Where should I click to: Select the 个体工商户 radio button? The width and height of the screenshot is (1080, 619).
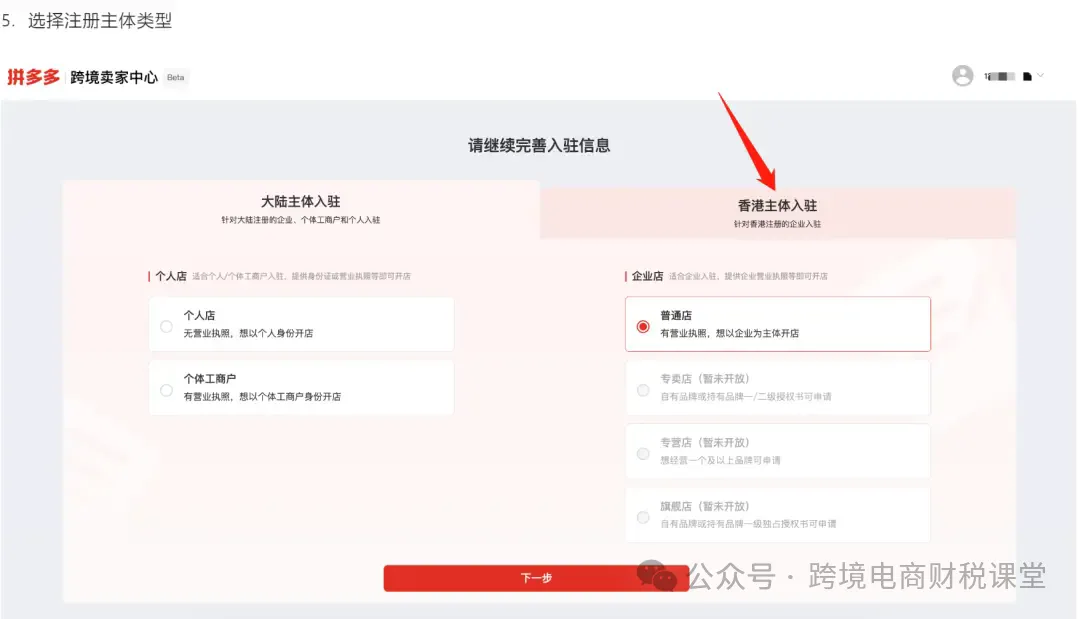[166, 389]
